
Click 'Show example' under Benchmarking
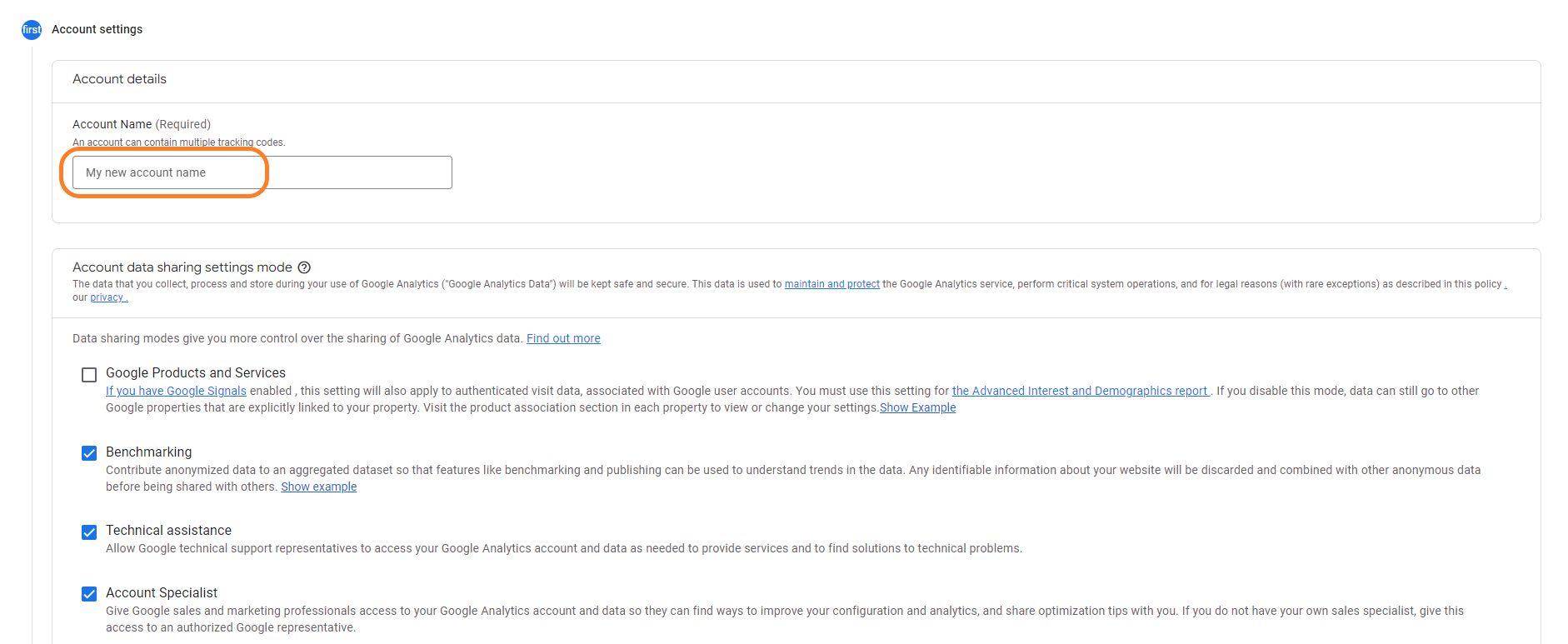tap(318, 487)
